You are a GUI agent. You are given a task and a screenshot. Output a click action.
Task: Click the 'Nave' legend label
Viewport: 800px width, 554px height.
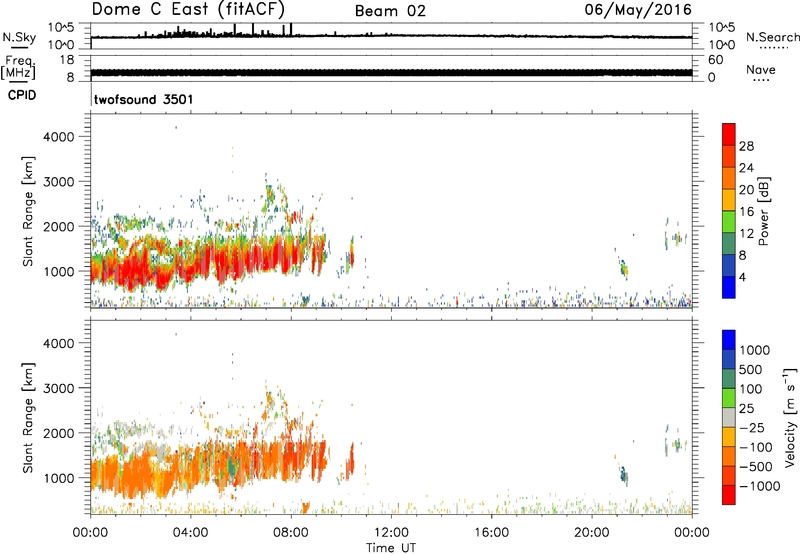click(761, 70)
